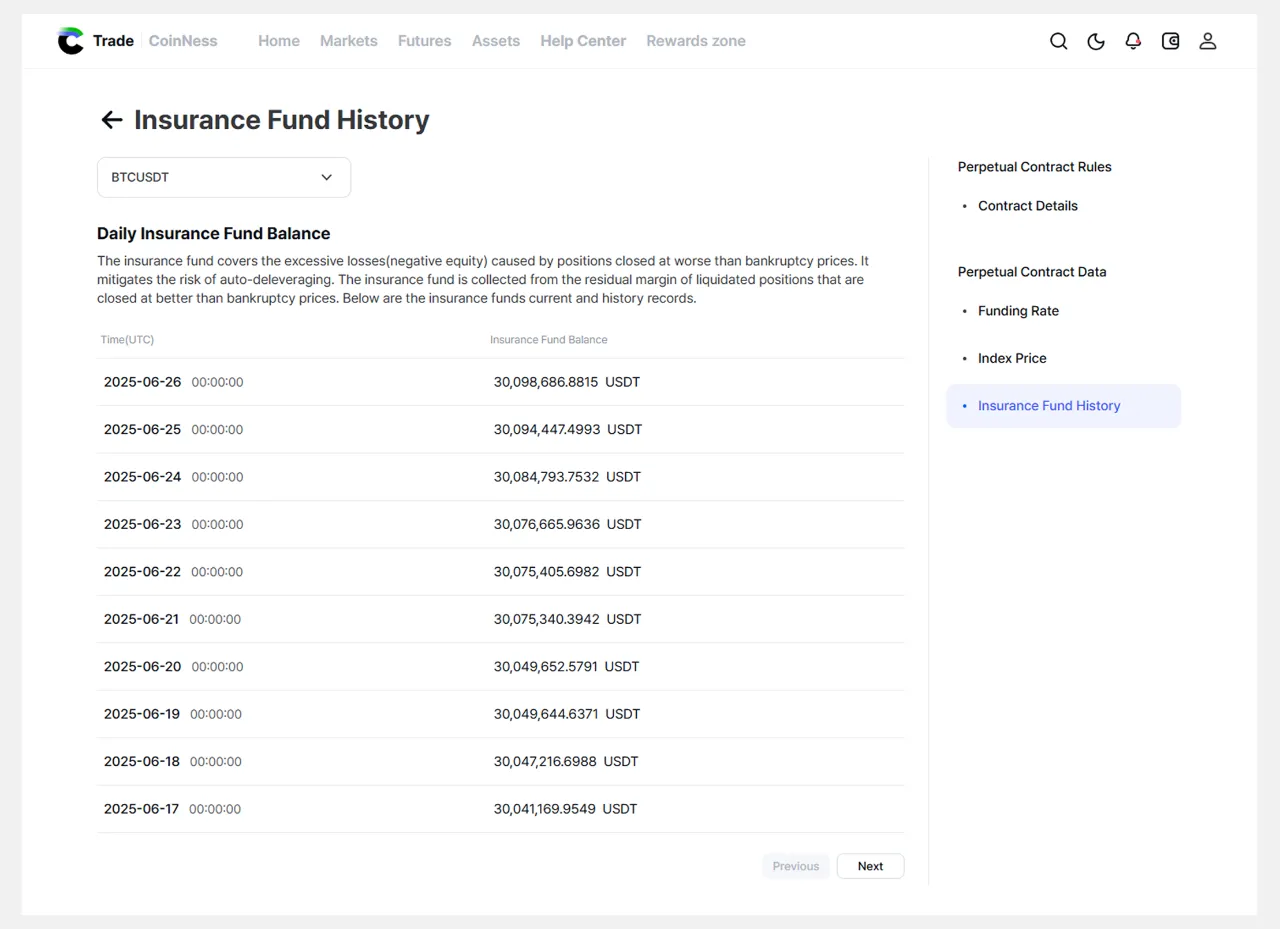Screen dimensions: 1280x929
Task: Go back using the left arrow icon
Action: [x=111, y=120]
